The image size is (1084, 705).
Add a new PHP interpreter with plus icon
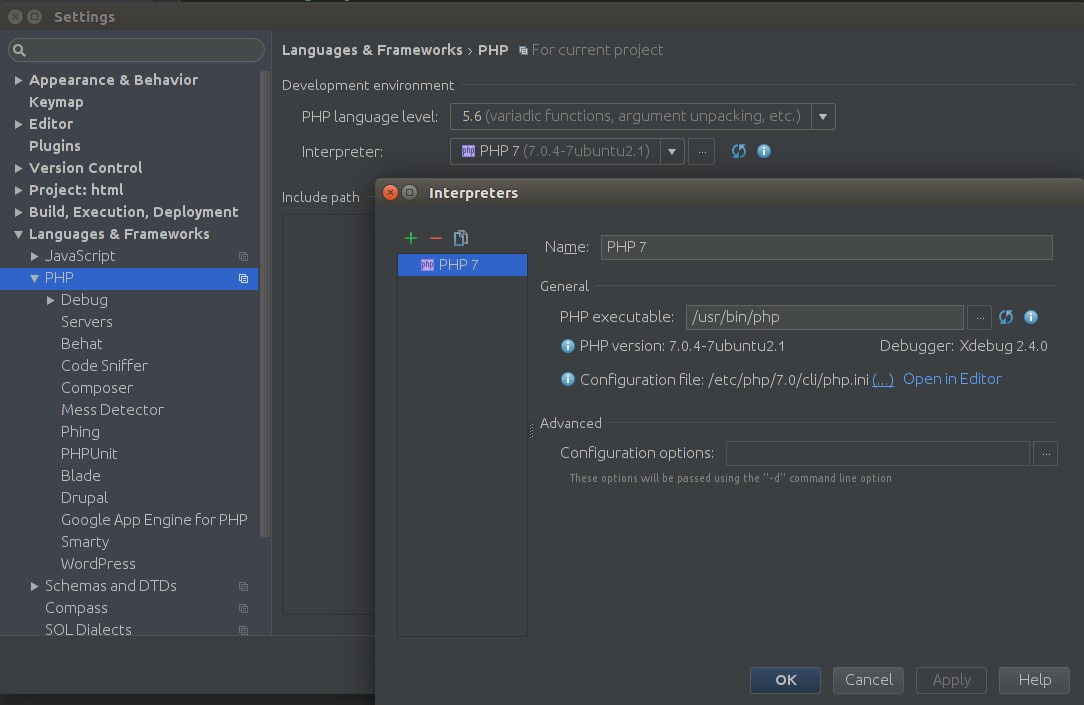click(x=410, y=238)
